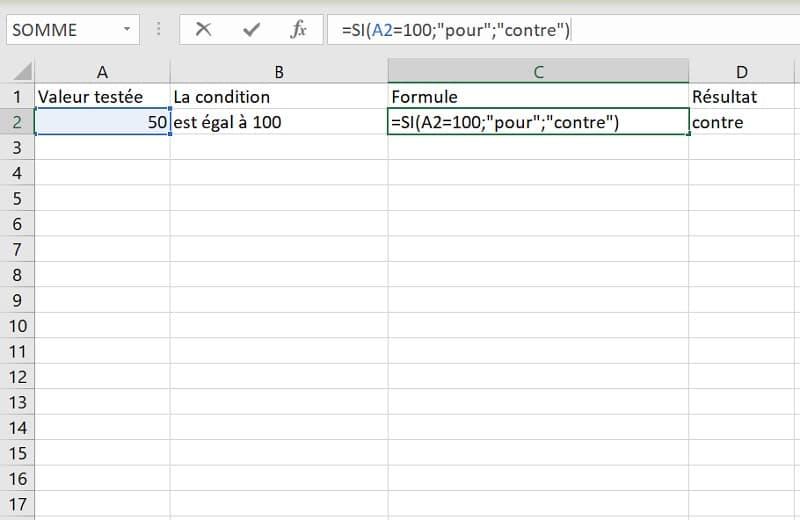Open Insert Function via fx icon
The image size is (800, 520).
pyautogui.click(x=298, y=30)
